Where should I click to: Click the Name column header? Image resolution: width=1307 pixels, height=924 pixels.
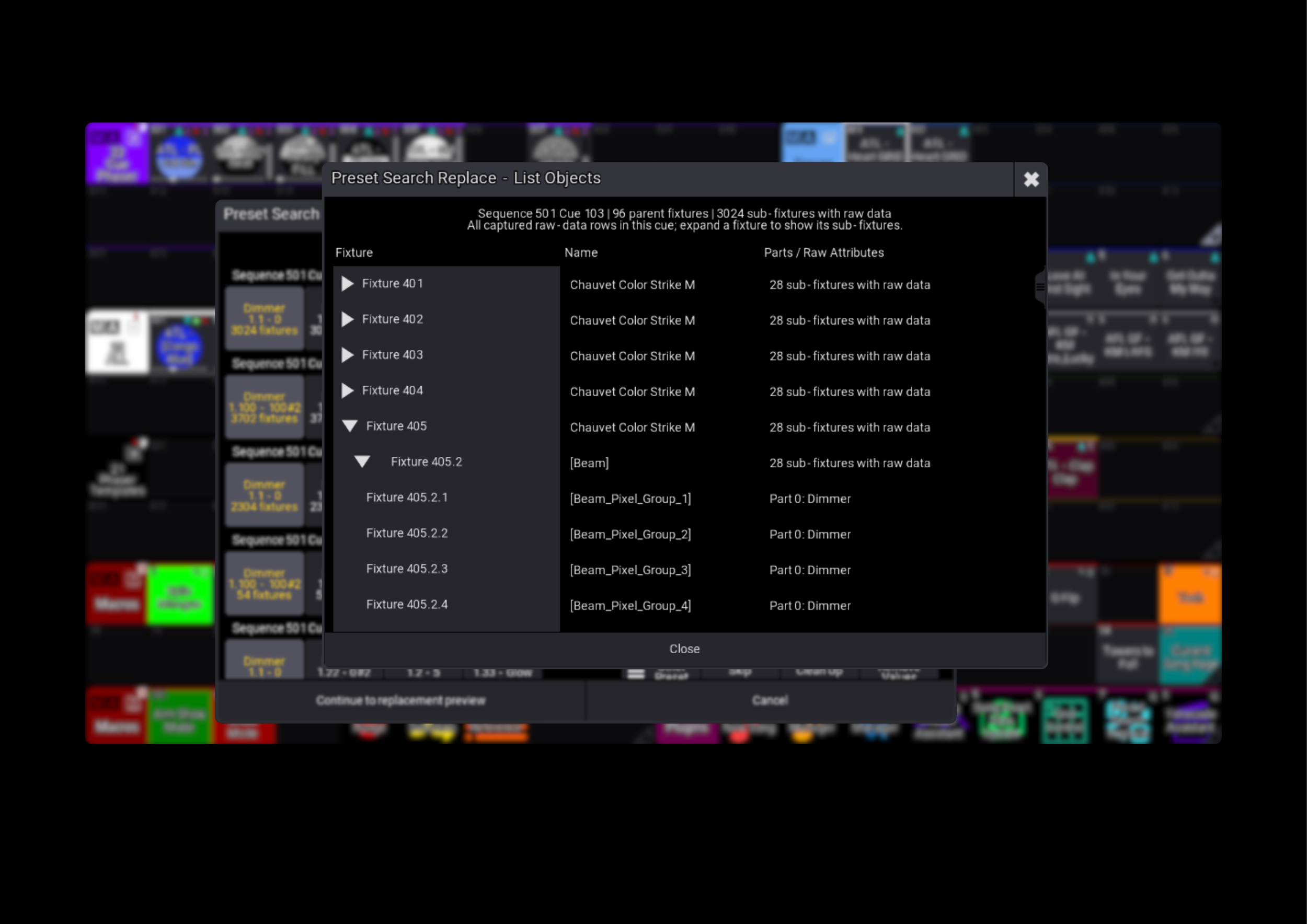(x=581, y=252)
